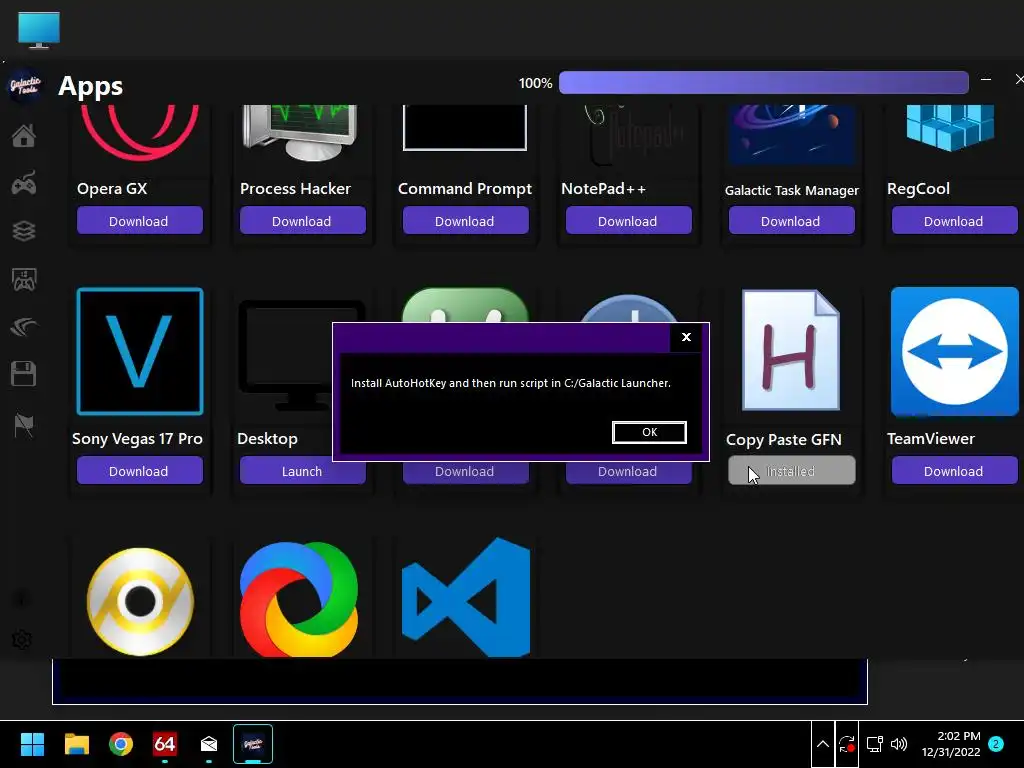Open File Explorer from taskbar
1024x768 pixels.
coord(76,744)
